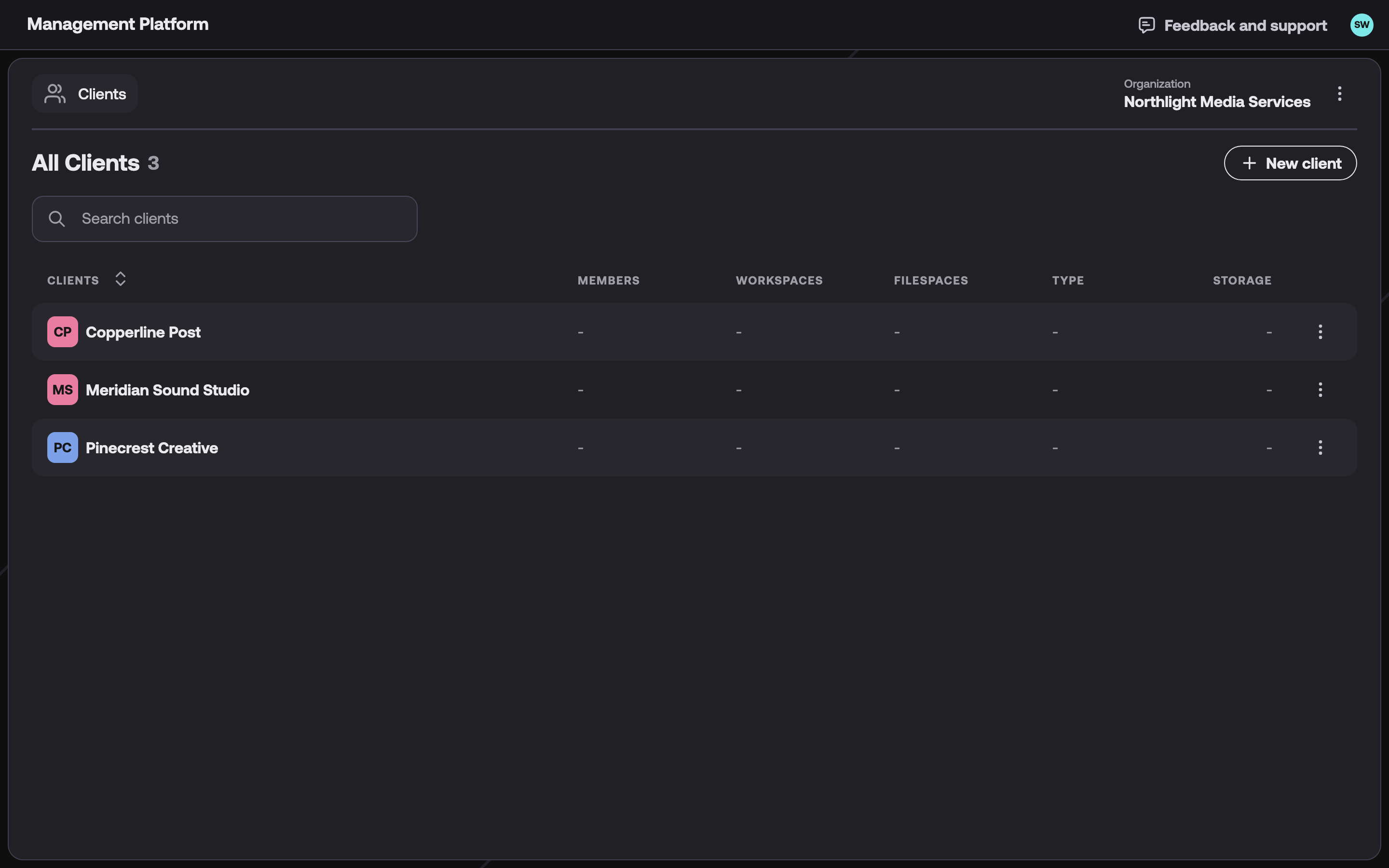Select the Clients tab
The width and height of the screenshot is (1389, 868).
[x=85, y=94]
